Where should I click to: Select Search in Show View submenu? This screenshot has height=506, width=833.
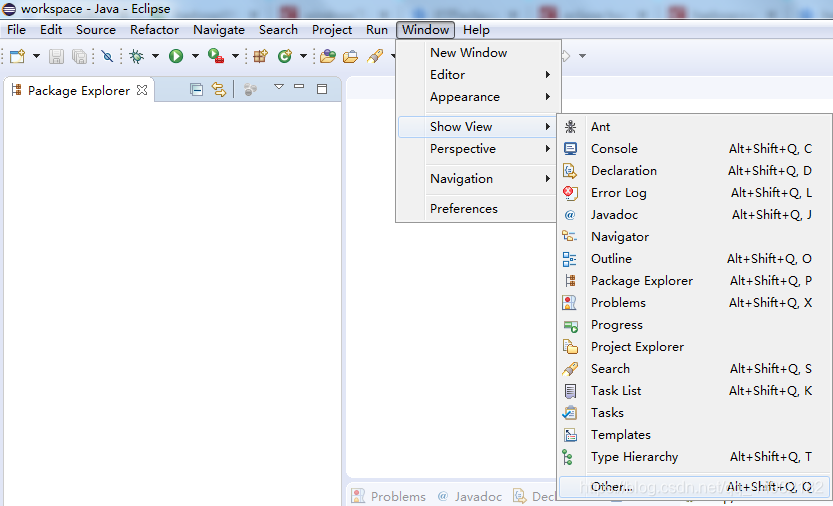click(694, 369)
